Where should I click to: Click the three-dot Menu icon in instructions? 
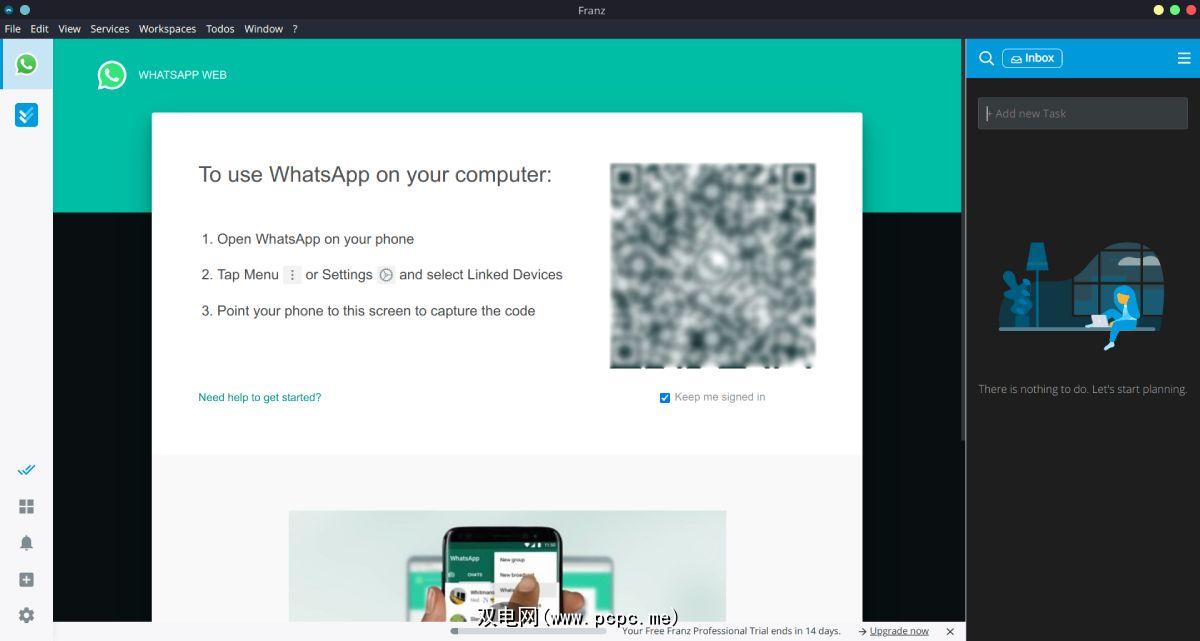(x=292, y=275)
